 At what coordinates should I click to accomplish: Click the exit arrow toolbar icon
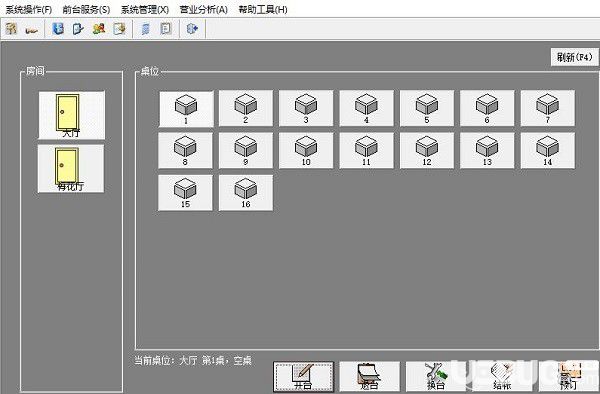click(x=192, y=29)
